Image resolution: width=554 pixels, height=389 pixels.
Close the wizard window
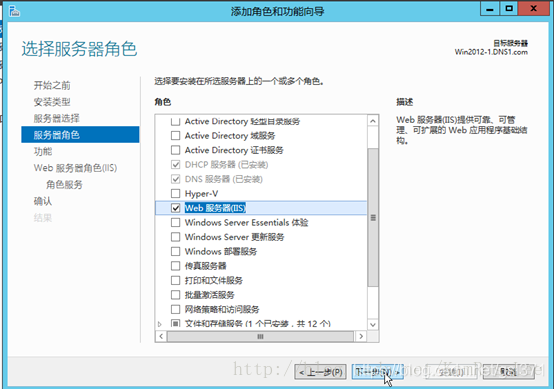tap(534, 9)
